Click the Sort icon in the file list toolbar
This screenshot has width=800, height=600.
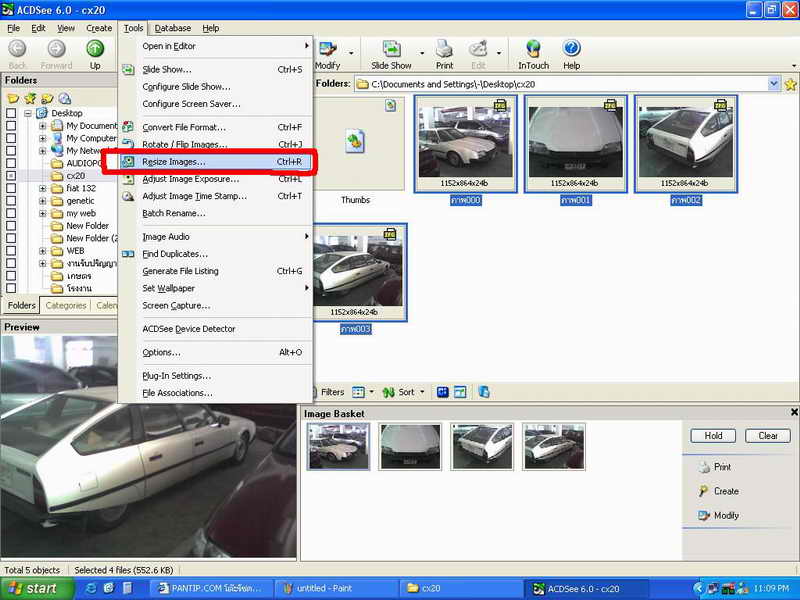point(389,392)
